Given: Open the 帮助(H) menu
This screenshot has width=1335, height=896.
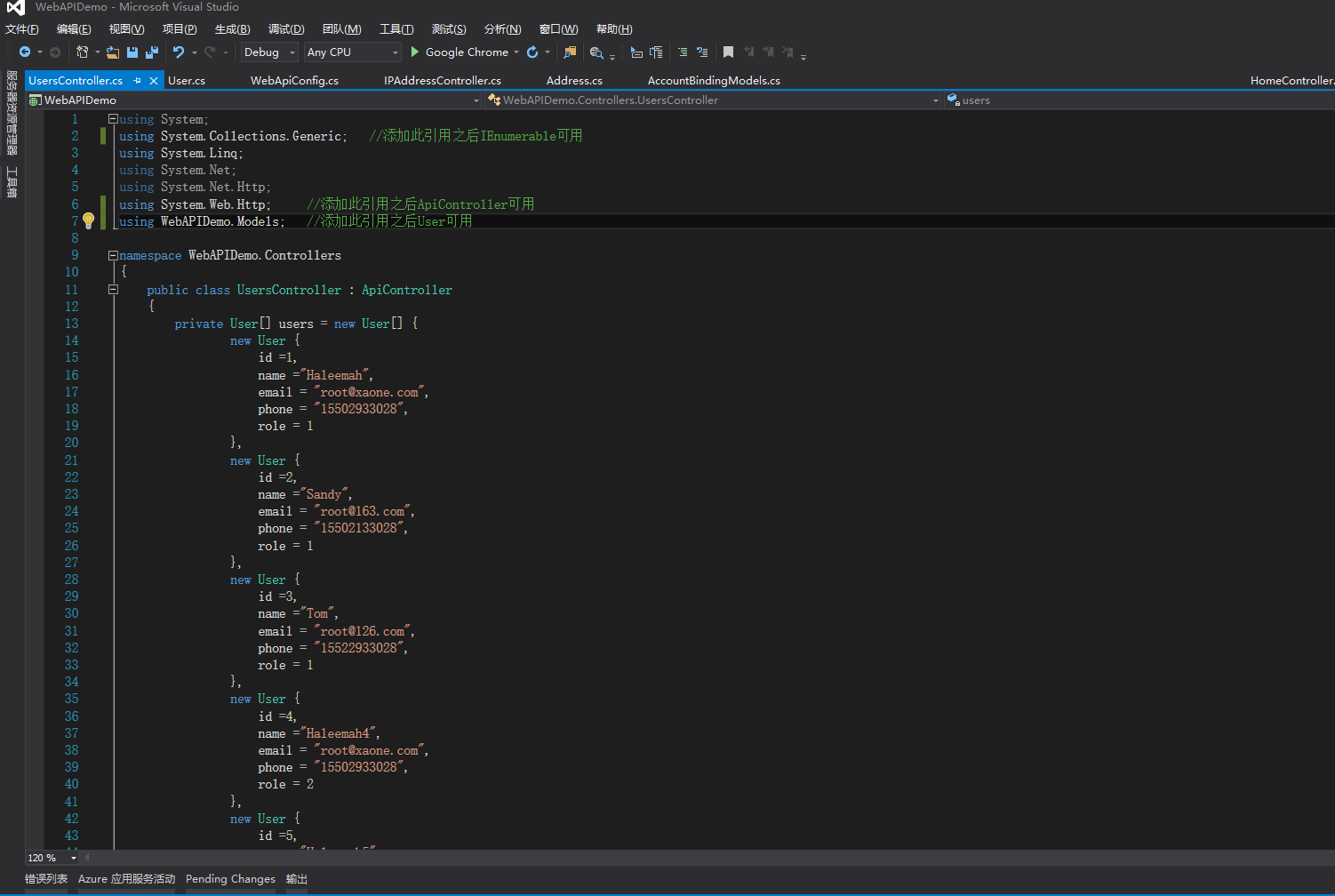Looking at the screenshot, I should (614, 29).
